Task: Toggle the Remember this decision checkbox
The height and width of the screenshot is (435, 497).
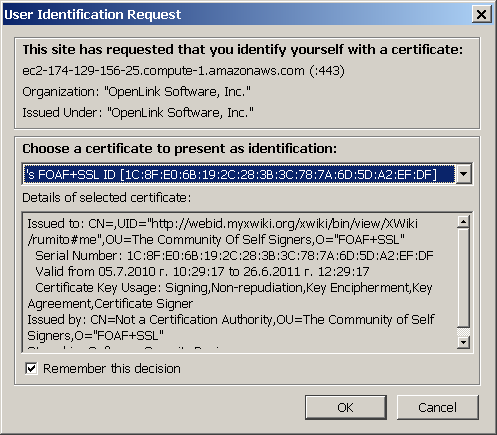Action: (x=31, y=369)
